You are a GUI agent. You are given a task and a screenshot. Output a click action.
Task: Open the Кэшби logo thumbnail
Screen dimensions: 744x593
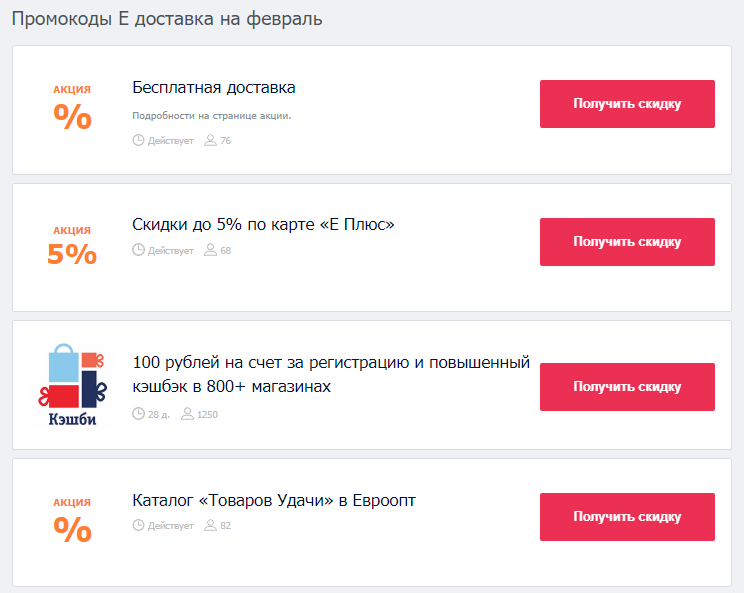(x=72, y=385)
